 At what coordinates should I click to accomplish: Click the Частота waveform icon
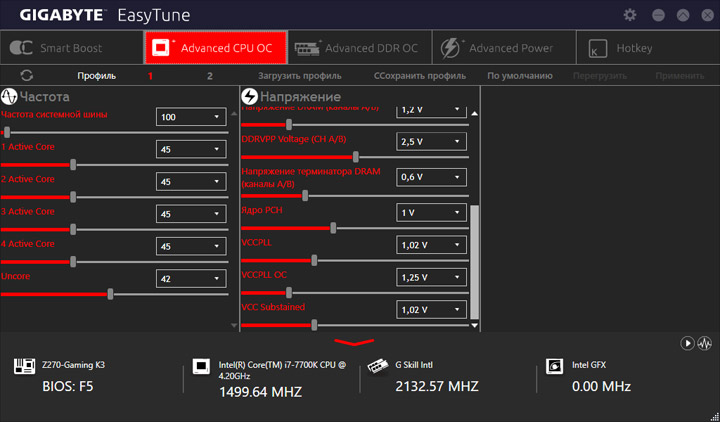pyautogui.click(x=9, y=96)
